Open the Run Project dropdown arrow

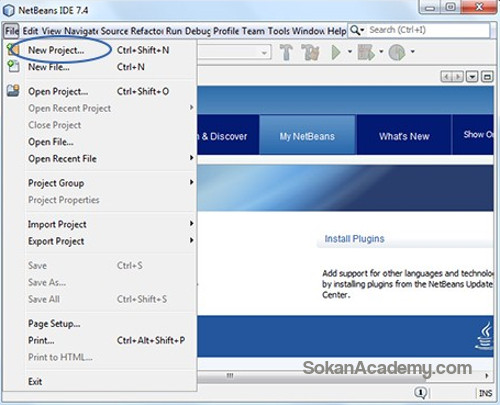[x=350, y=52]
